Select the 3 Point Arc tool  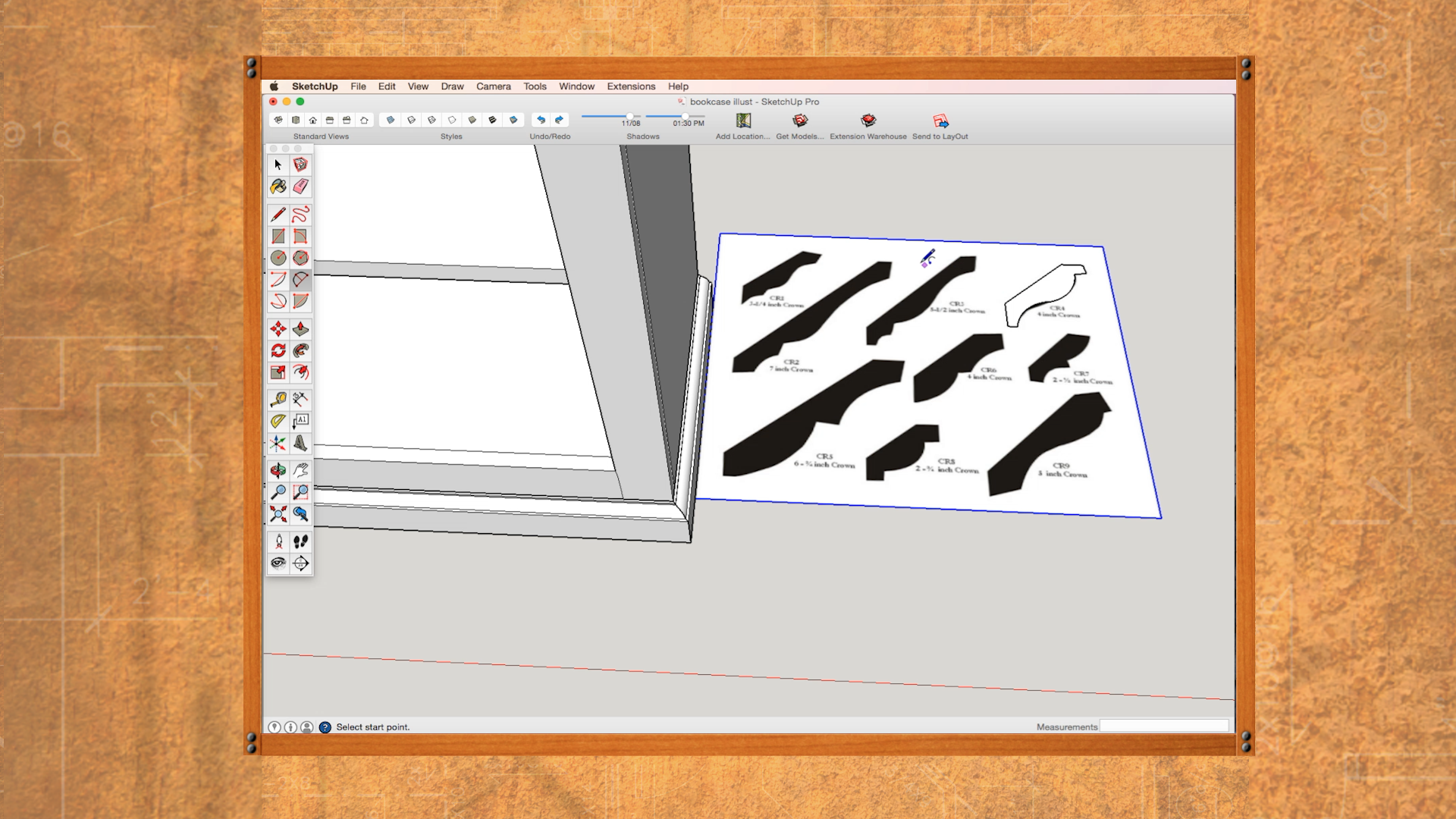[278, 302]
